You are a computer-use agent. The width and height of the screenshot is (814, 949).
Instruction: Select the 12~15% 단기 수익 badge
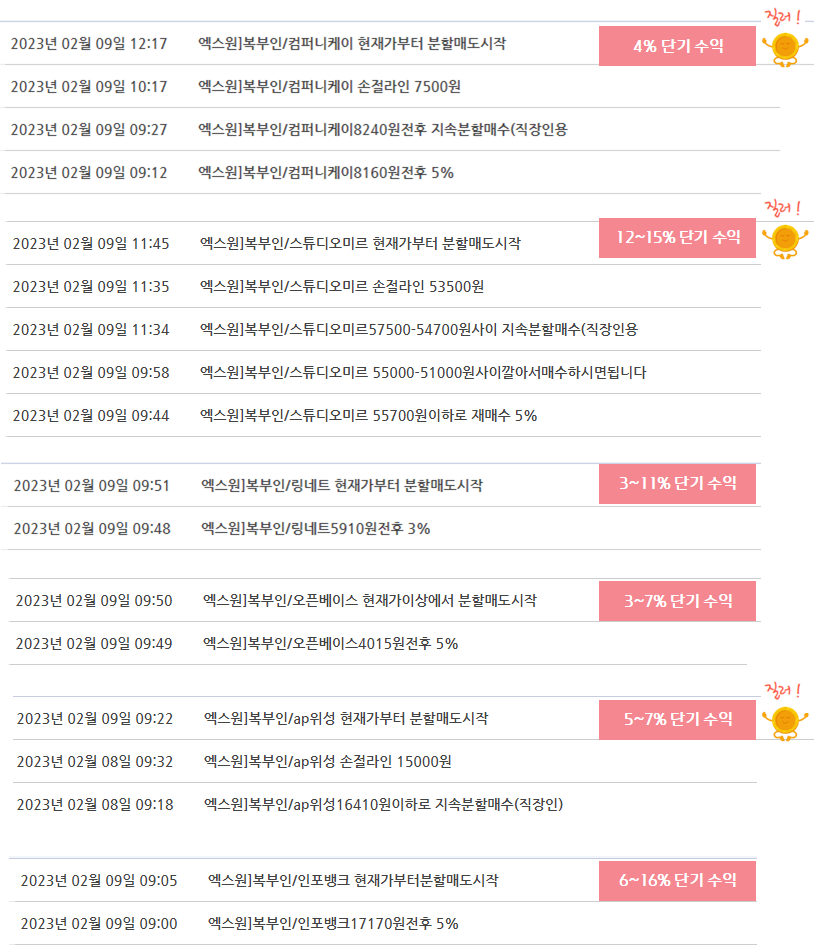tap(677, 238)
